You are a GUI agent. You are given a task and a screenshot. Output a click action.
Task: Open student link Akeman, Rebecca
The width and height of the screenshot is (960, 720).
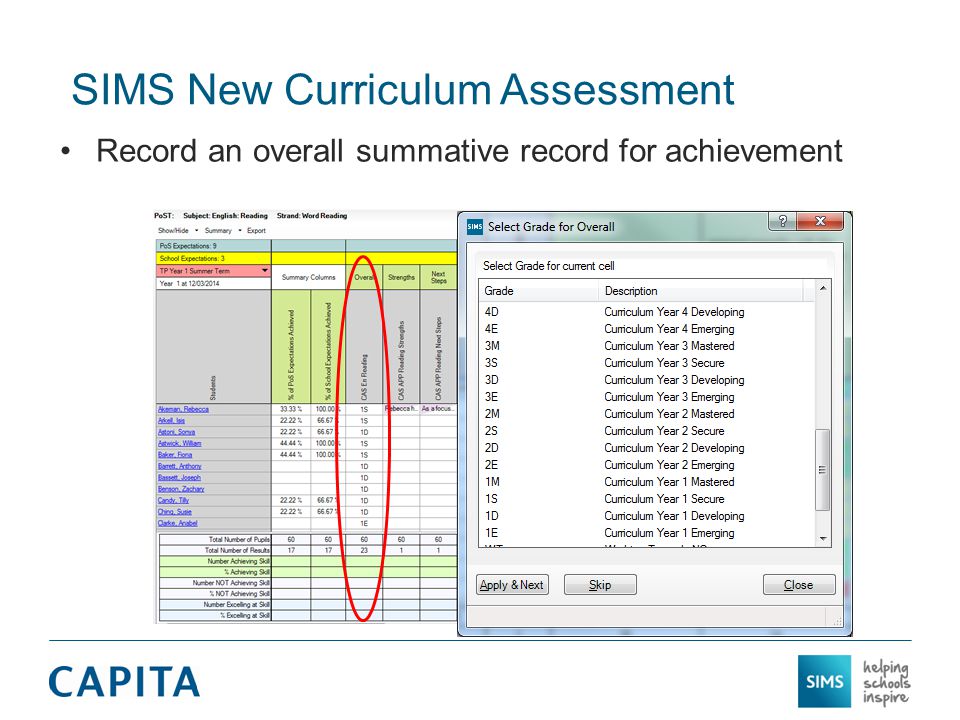(183, 409)
